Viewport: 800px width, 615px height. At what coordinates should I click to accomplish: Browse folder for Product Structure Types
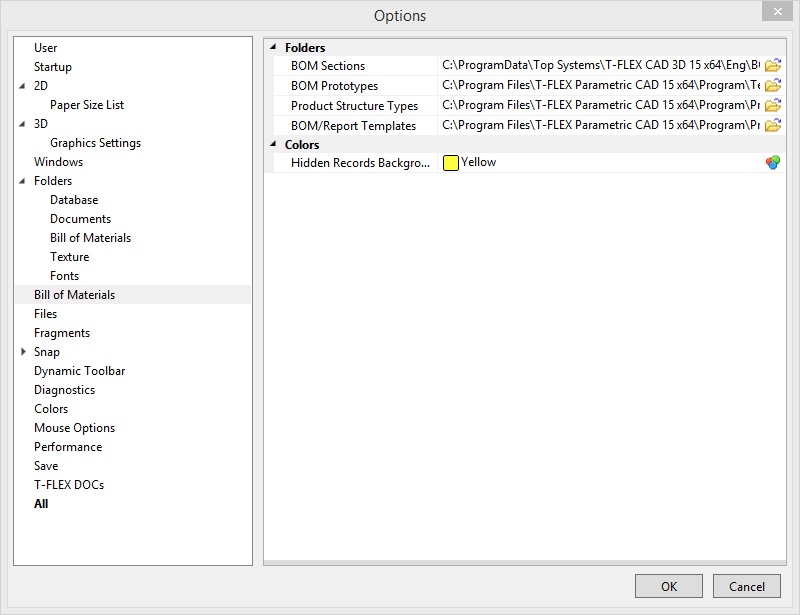(x=773, y=106)
